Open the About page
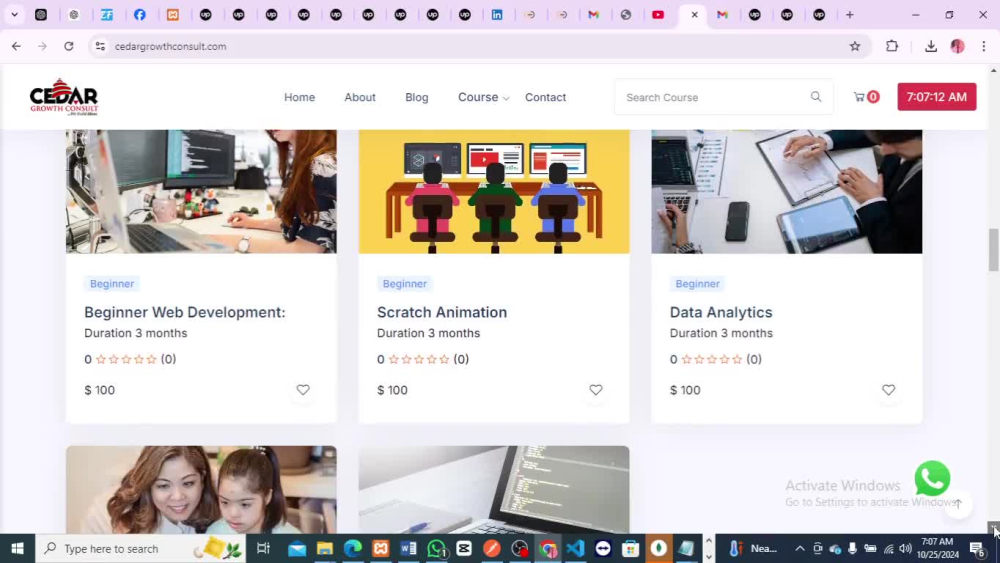This screenshot has width=1000, height=563. [x=360, y=97]
